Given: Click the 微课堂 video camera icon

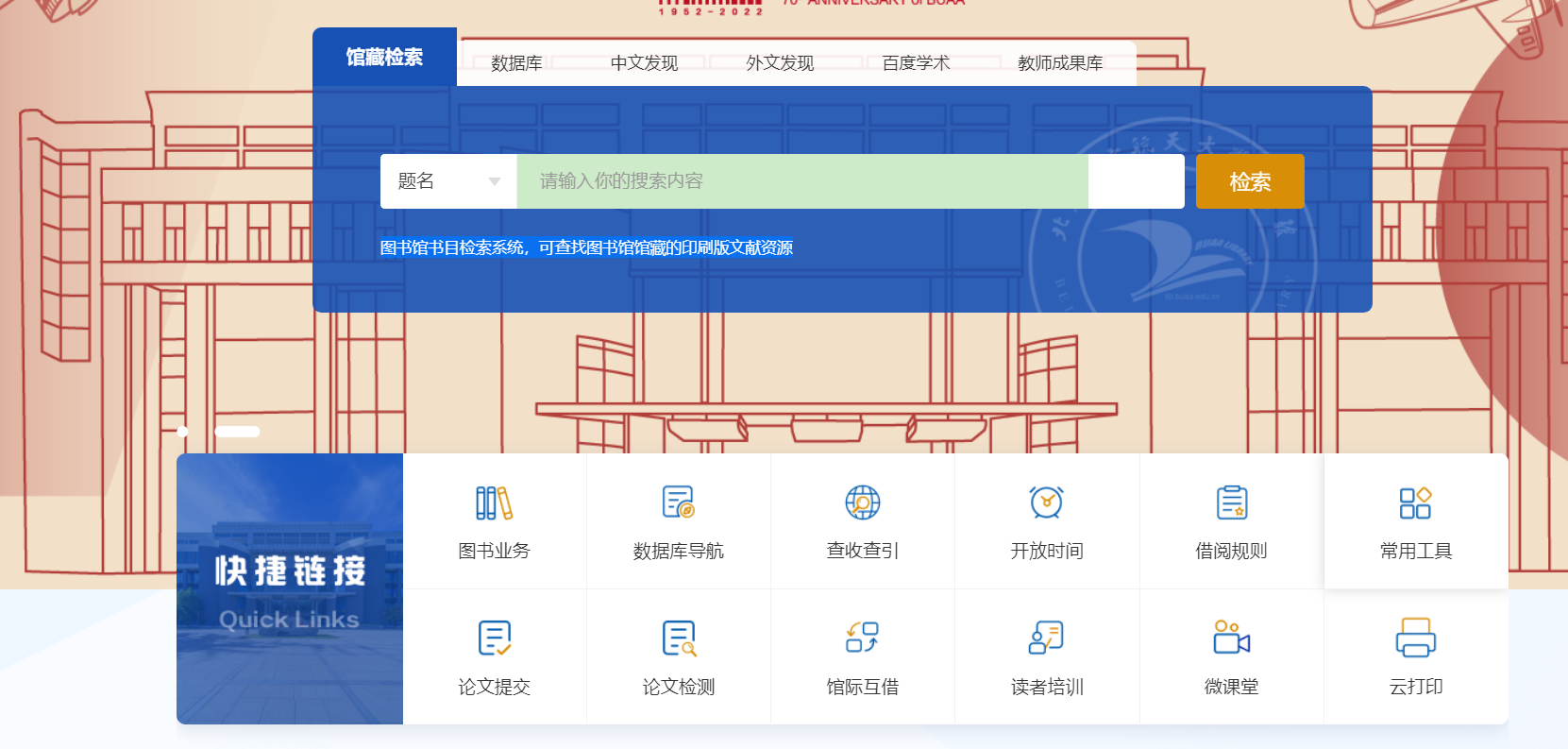Looking at the screenshot, I should (x=1231, y=638).
